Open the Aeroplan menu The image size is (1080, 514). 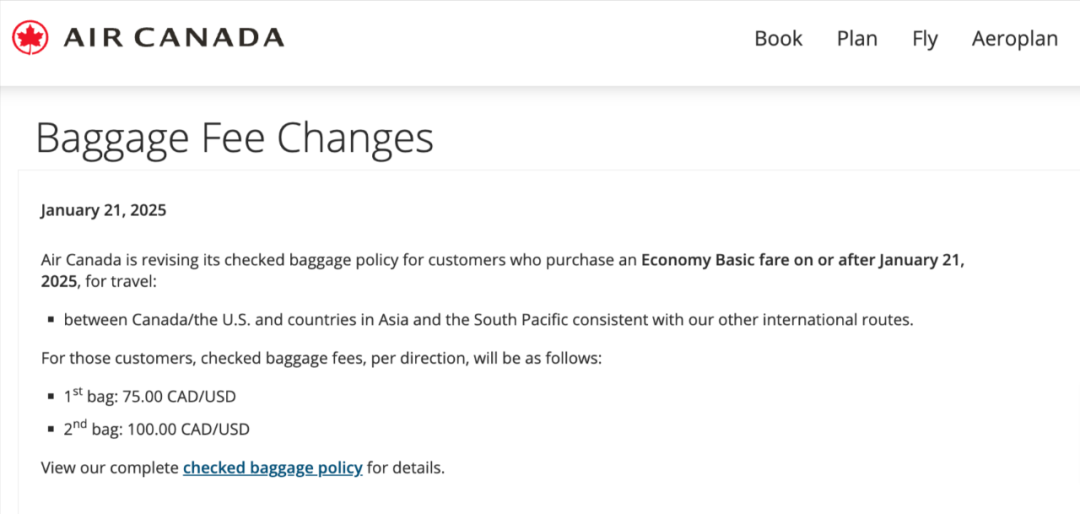coord(1014,38)
